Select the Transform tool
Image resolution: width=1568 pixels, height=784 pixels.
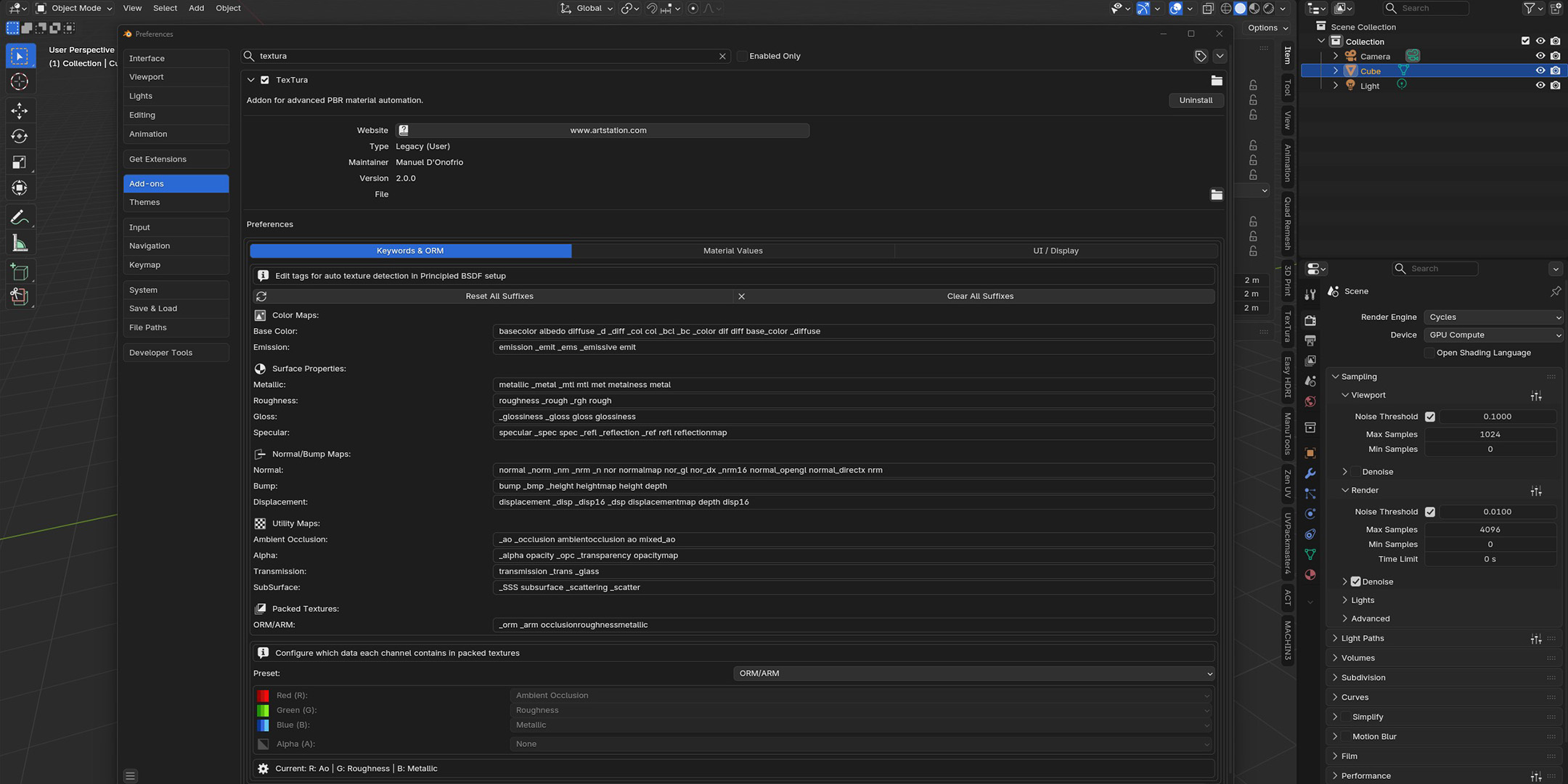[x=20, y=189]
